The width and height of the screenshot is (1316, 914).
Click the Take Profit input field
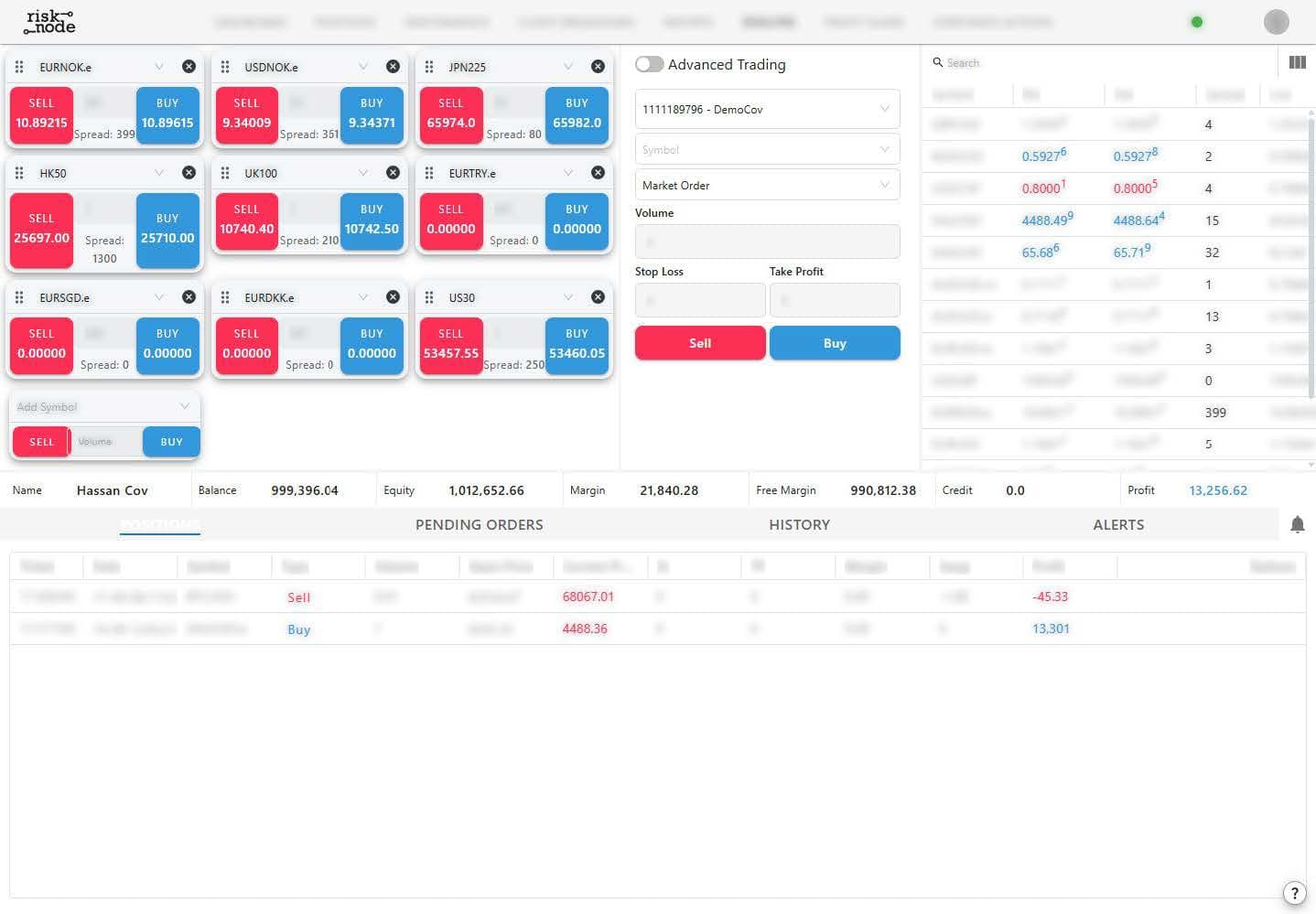click(835, 300)
